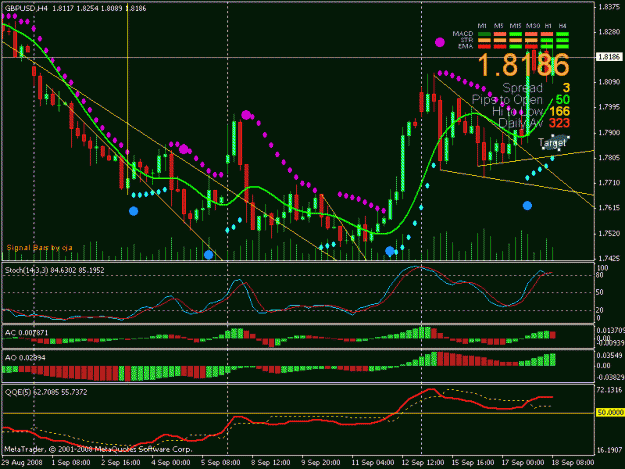Click the large magenta dot beside the MACD label
The width and height of the screenshot is (625, 469).
440,42
